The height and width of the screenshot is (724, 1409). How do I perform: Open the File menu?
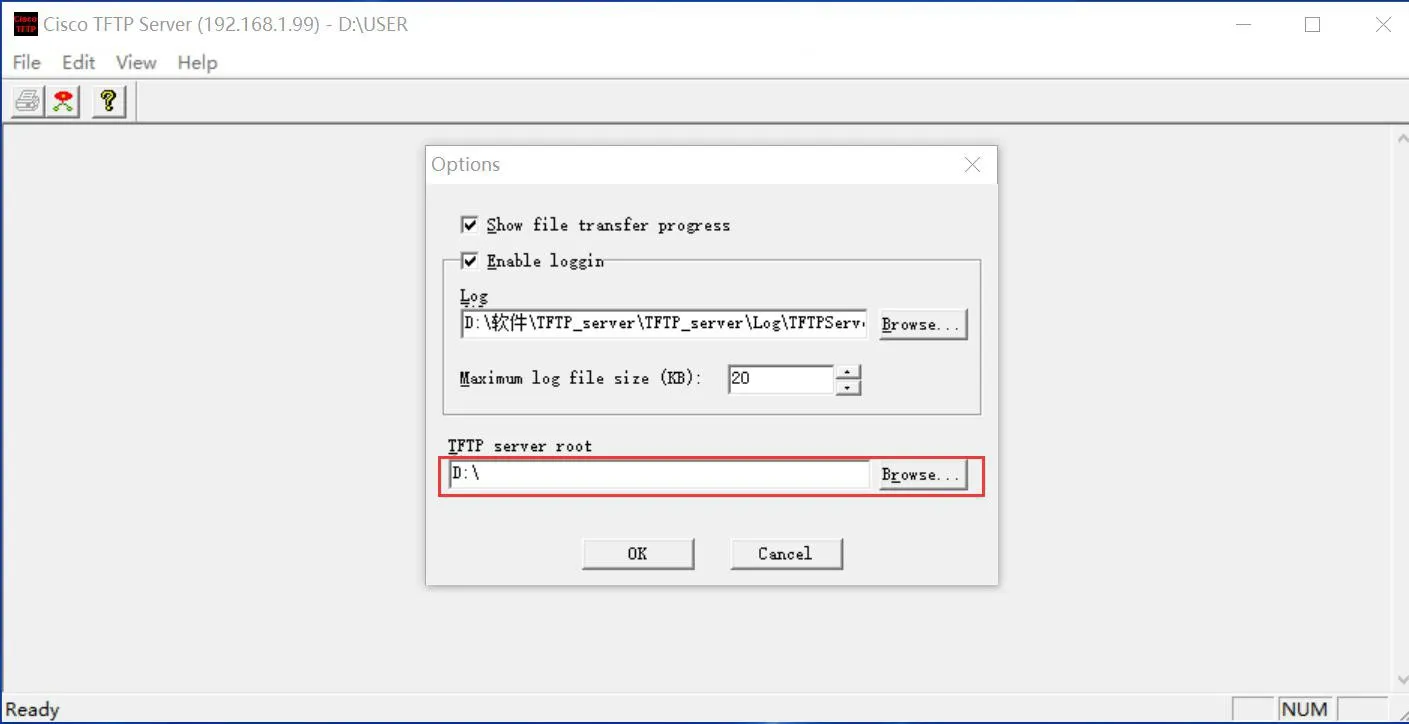[27, 62]
